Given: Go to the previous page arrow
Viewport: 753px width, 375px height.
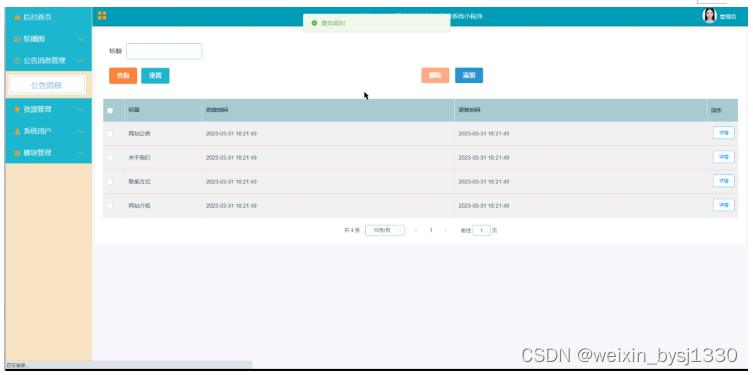Looking at the screenshot, I should point(416,230).
